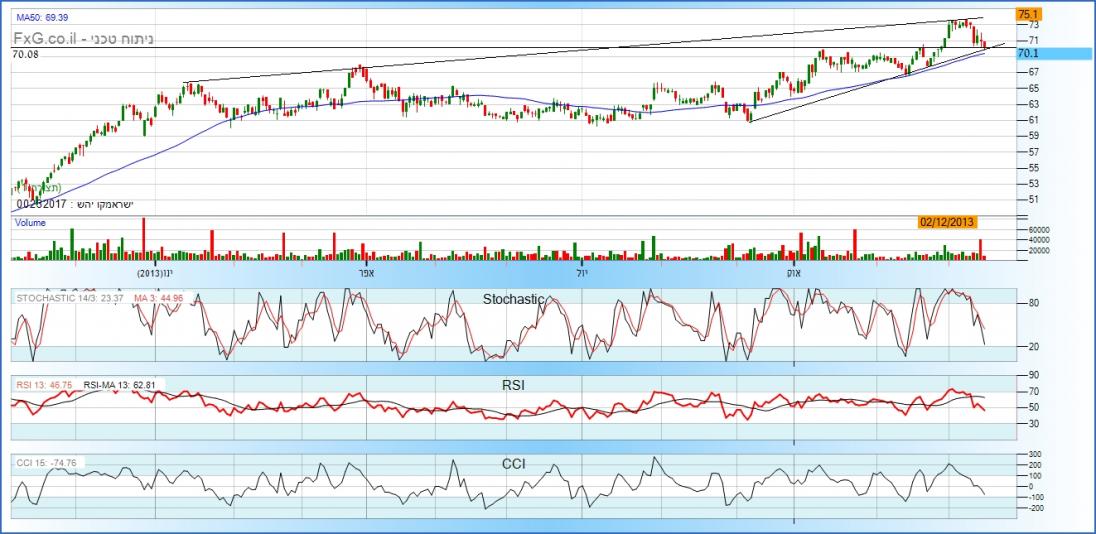
Task: Select the orange 75.1 price tag
Action: coord(1028,15)
